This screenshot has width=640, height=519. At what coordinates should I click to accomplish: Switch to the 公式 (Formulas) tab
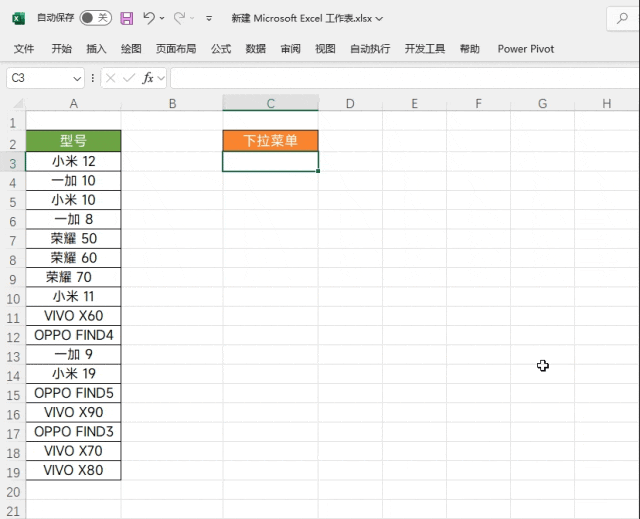[x=221, y=49]
